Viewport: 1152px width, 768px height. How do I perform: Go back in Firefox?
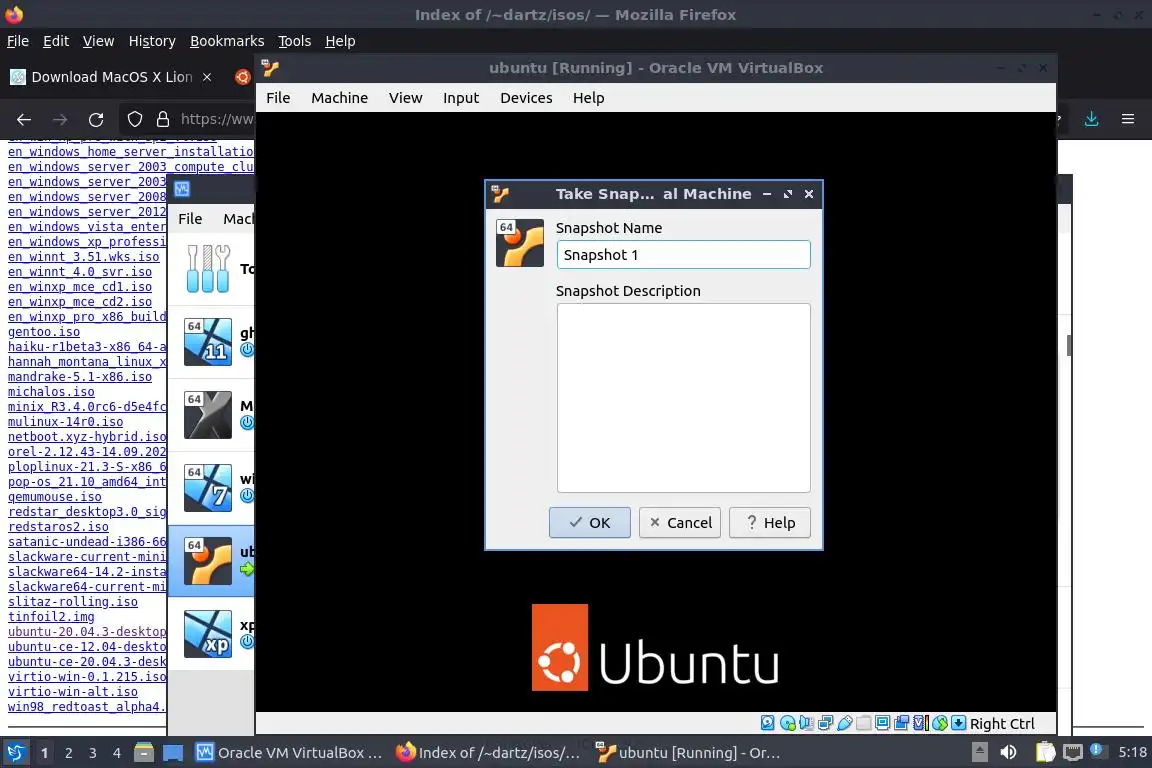[24, 119]
